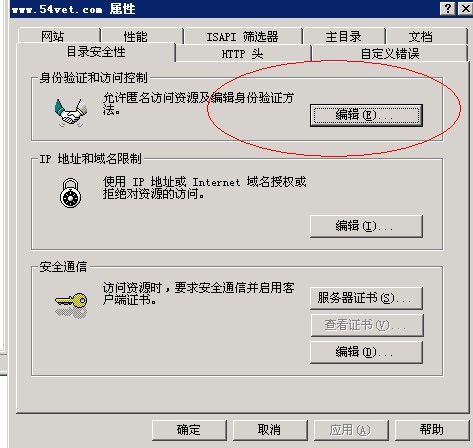The image size is (473, 448).
Task: Click 编辑(E) for authentication and access control
Action: [366, 115]
